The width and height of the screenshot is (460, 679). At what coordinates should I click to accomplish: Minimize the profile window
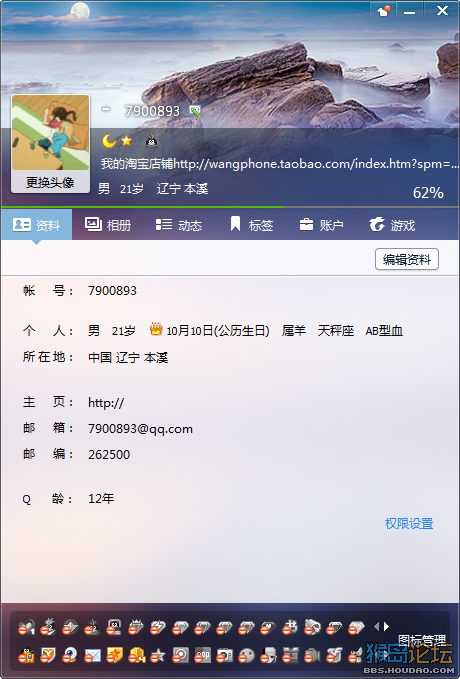[409, 11]
